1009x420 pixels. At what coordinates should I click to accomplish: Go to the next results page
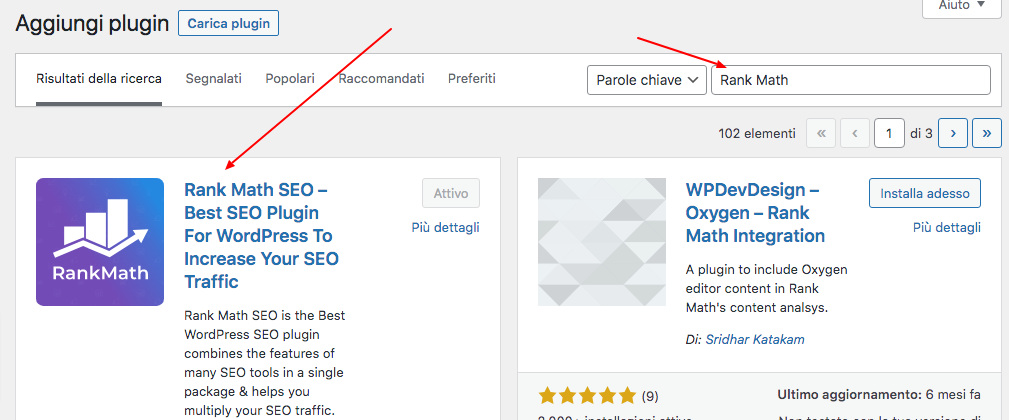point(953,134)
